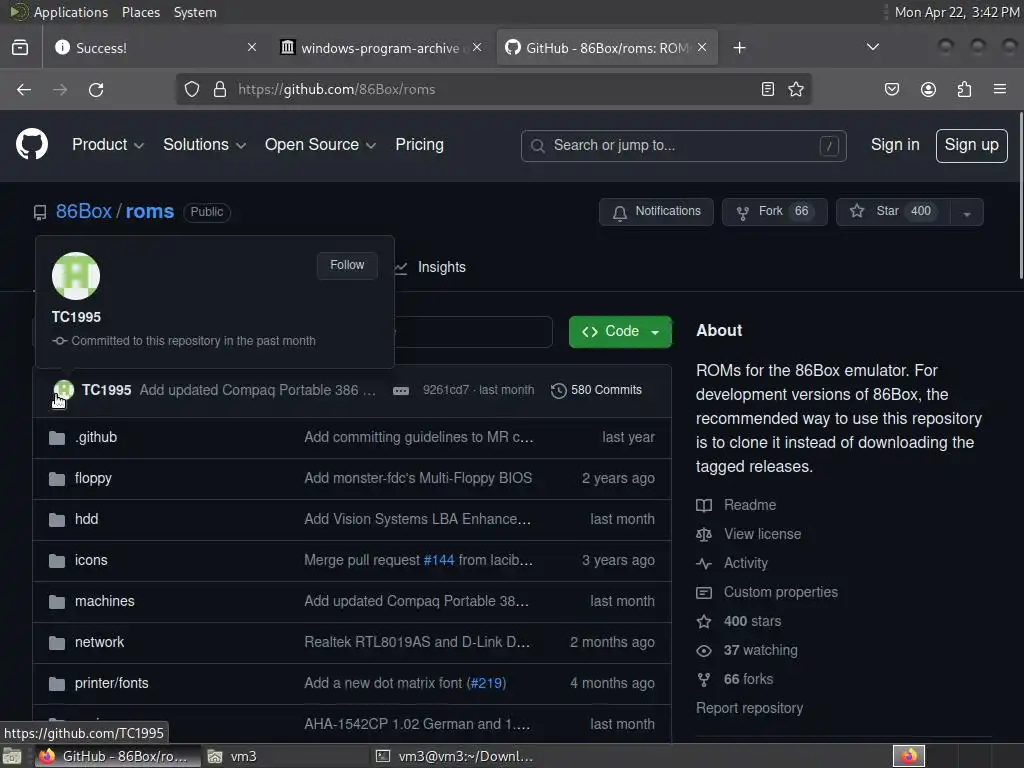
Task: Click the star icon beside 400 stars
Action: tap(704, 621)
